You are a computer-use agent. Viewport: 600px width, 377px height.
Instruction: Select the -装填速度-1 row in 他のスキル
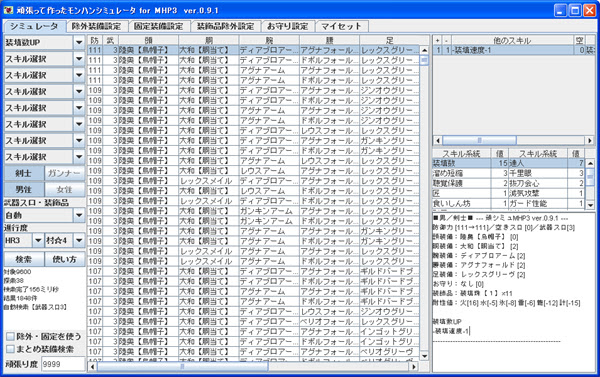513,50
